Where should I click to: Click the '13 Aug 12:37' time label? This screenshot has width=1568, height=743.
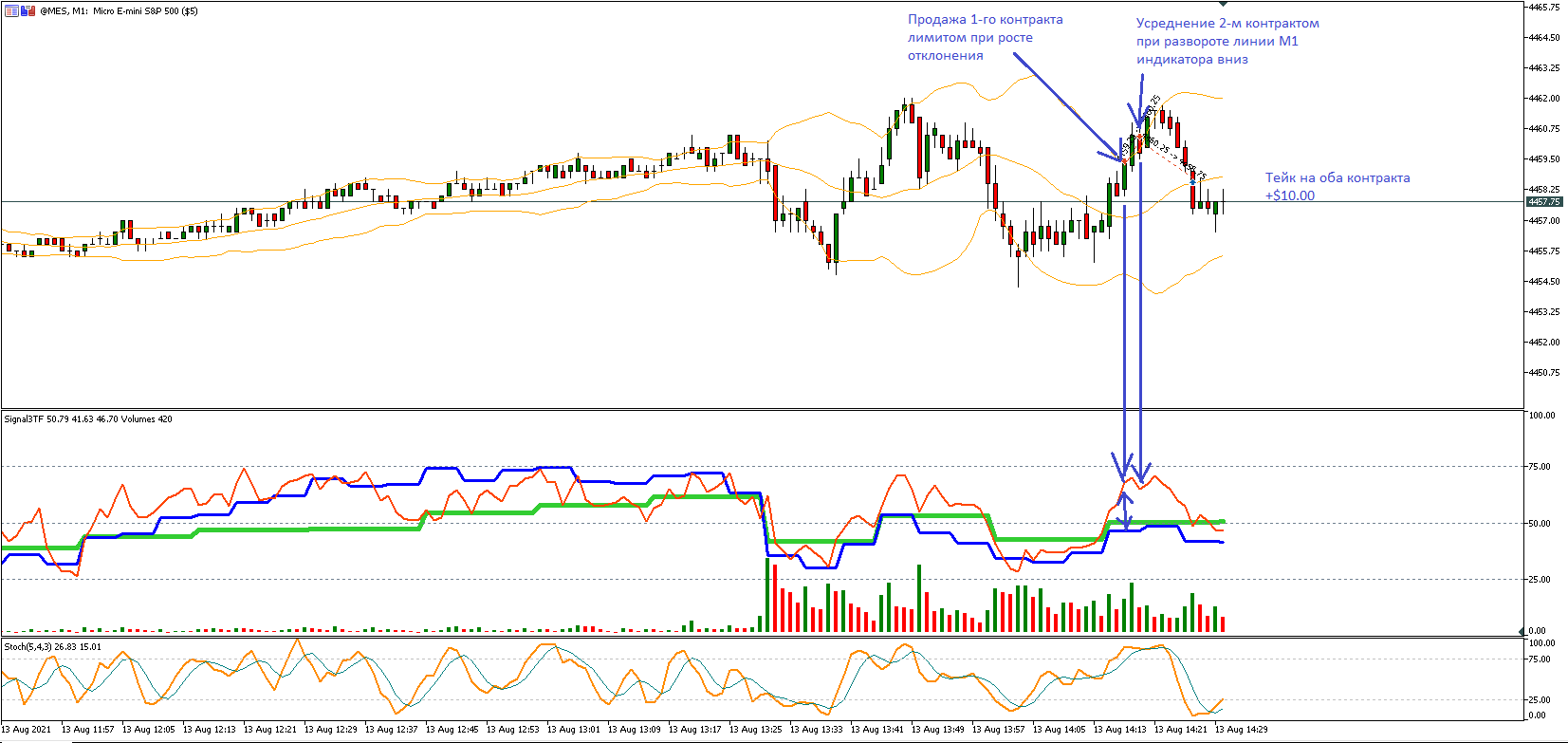click(x=392, y=730)
